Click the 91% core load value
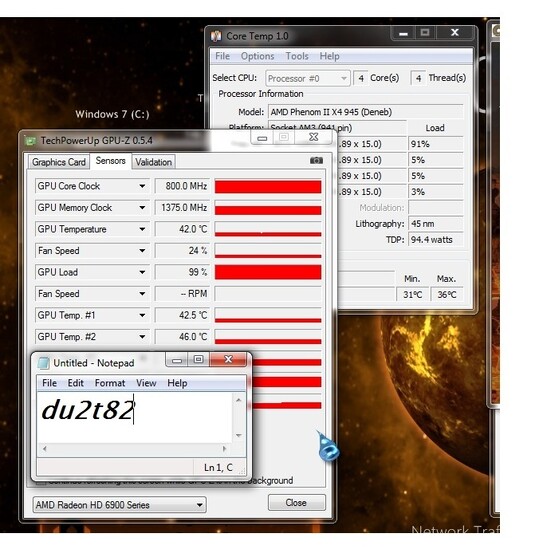The image size is (547, 547). (436, 144)
